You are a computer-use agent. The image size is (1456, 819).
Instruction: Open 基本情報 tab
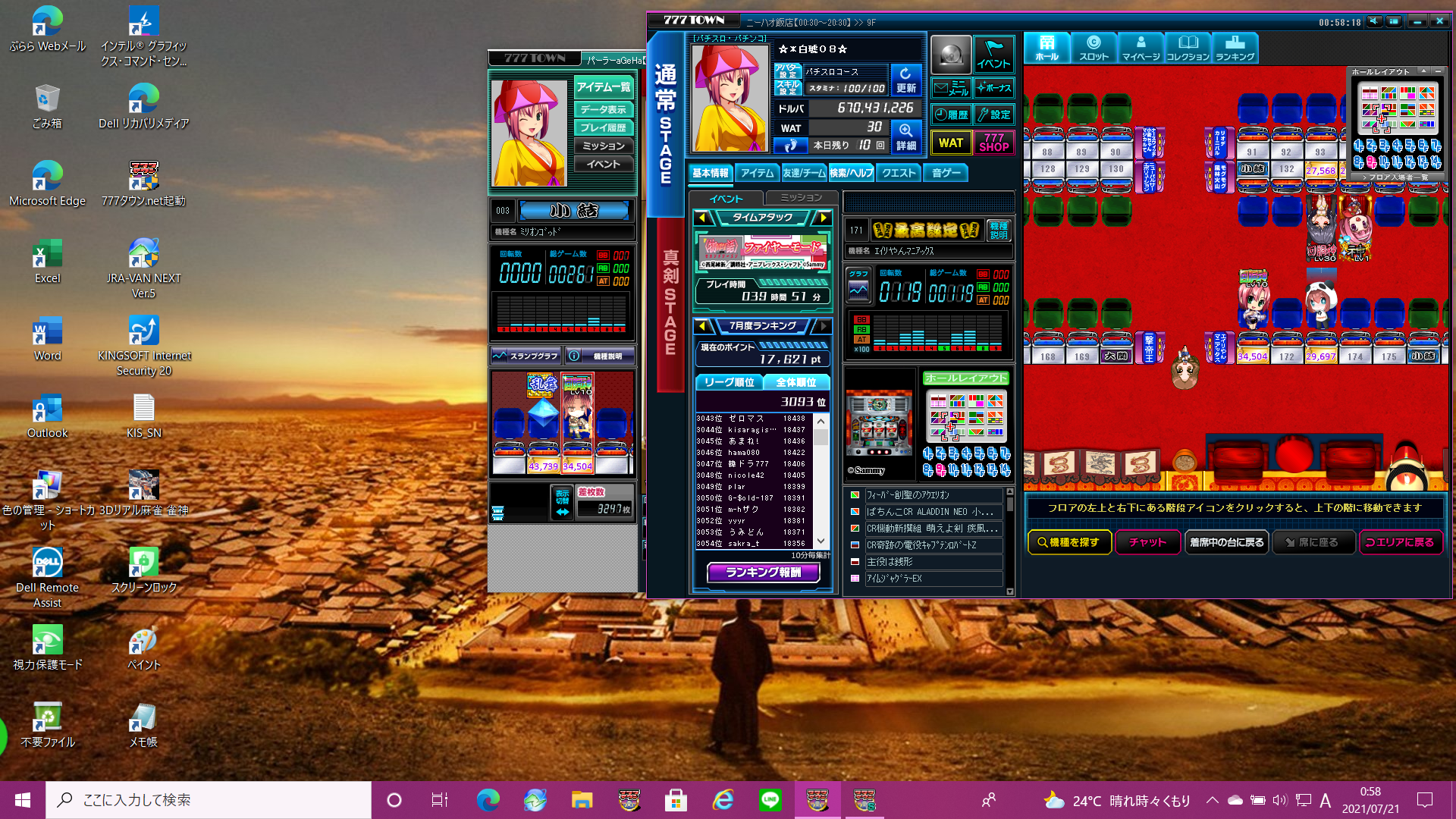tap(710, 174)
